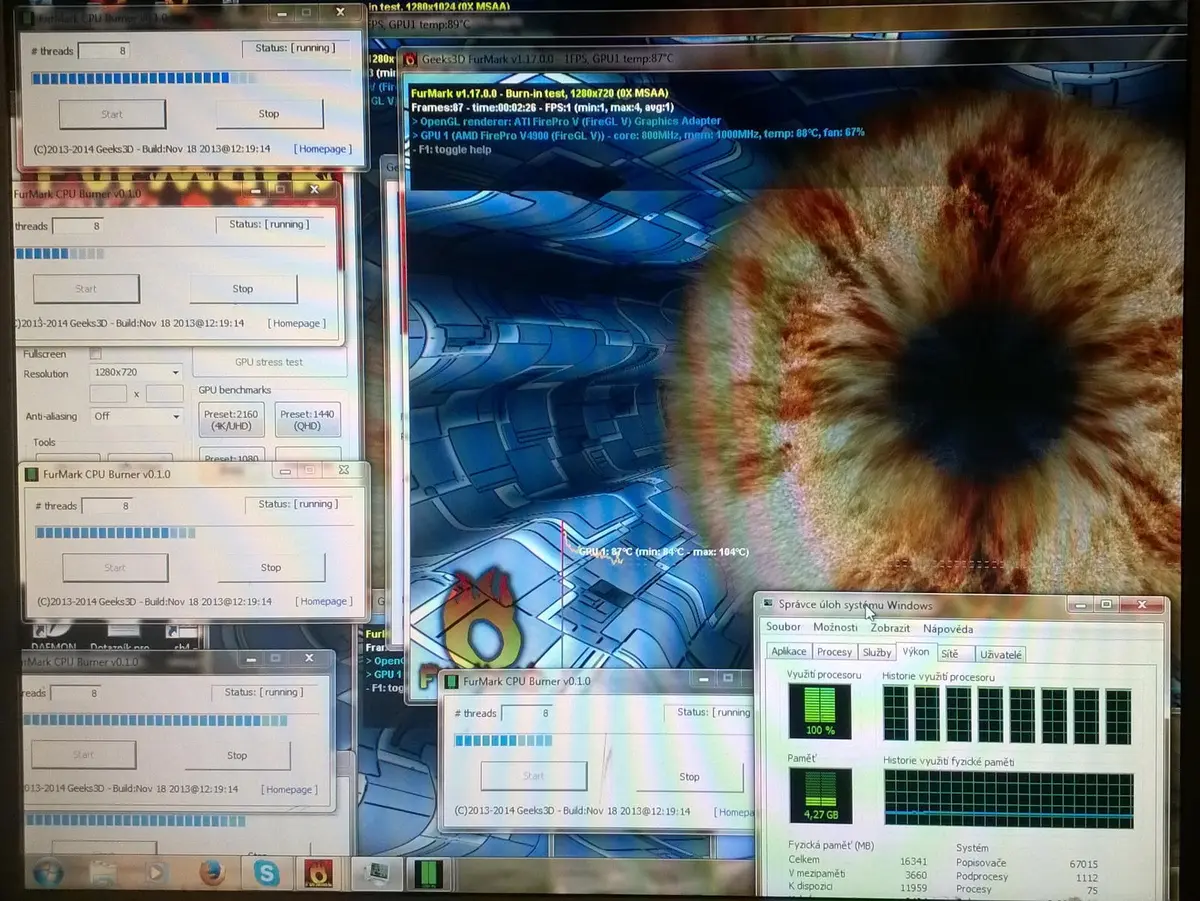
Task: Run the Preset:1440 (QHD) benchmark
Action: [x=308, y=419]
